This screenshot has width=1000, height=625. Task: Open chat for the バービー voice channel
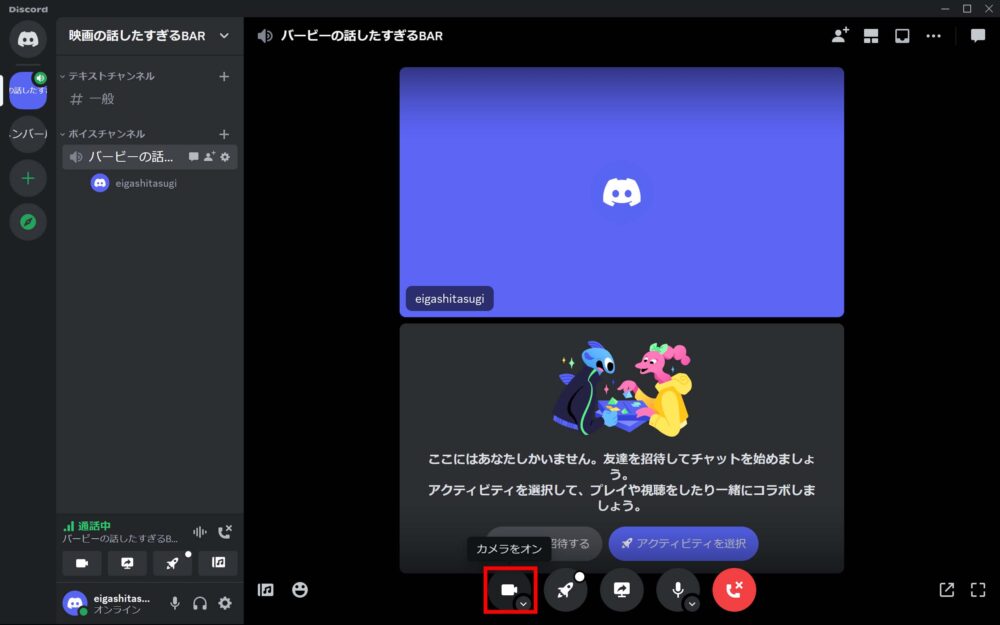(x=193, y=157)
